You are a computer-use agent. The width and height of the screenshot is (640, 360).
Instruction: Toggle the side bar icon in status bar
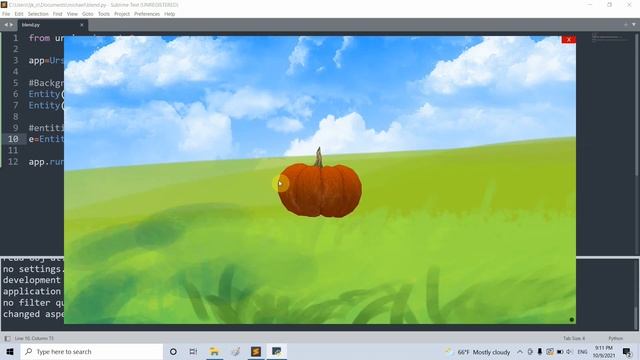pyautogui.click(x=7, y=338)
